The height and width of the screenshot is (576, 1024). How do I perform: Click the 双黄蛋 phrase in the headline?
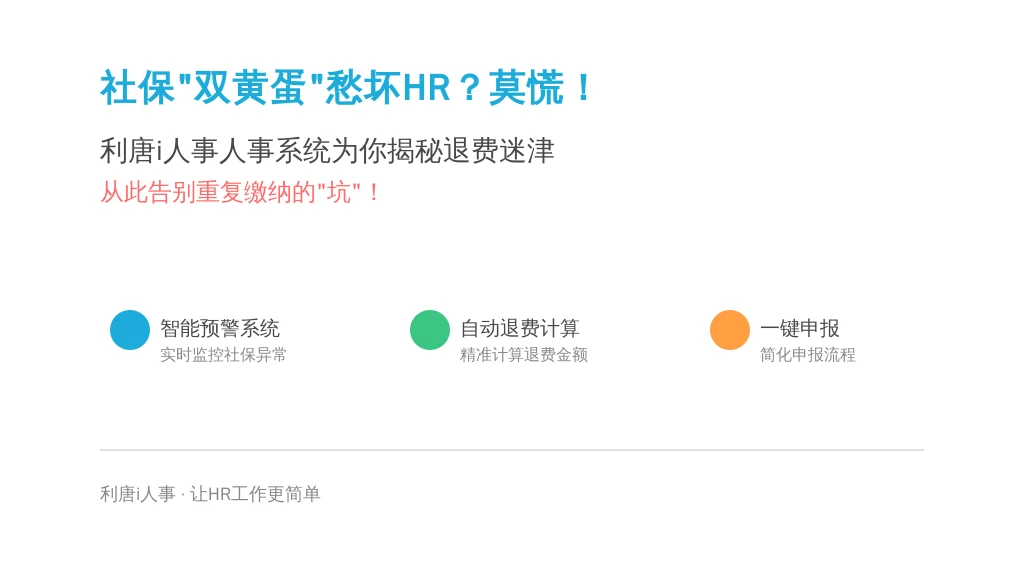[250, 87]
